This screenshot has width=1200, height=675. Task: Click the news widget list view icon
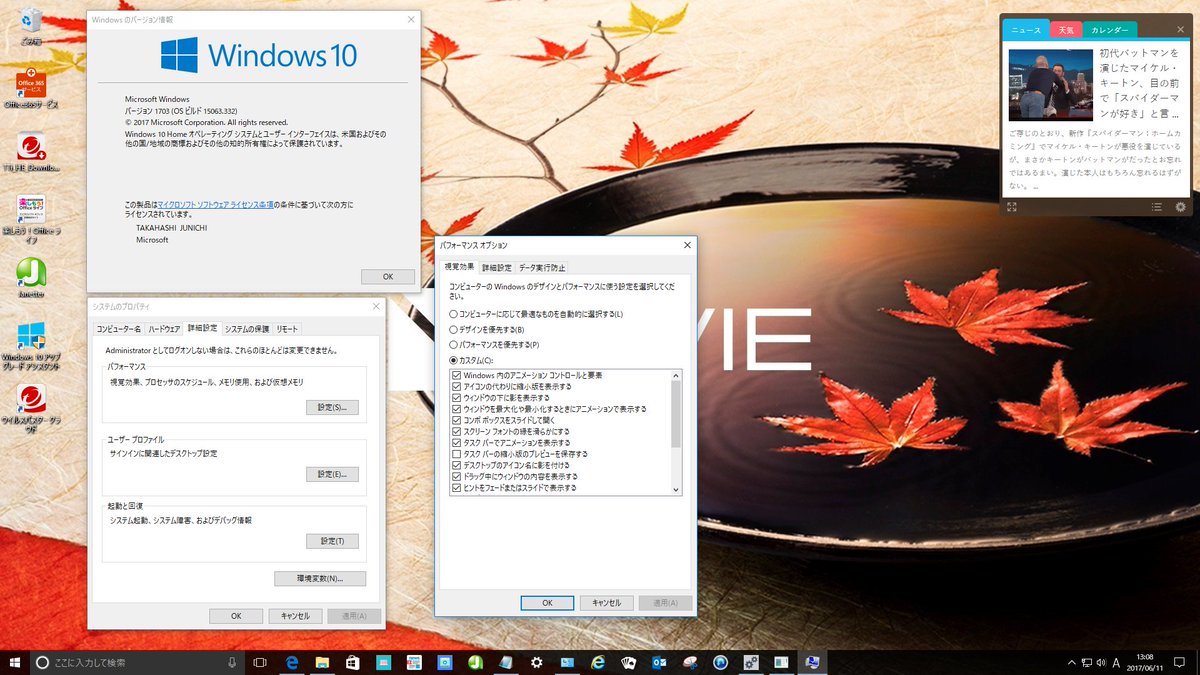tap(1156, 207)
